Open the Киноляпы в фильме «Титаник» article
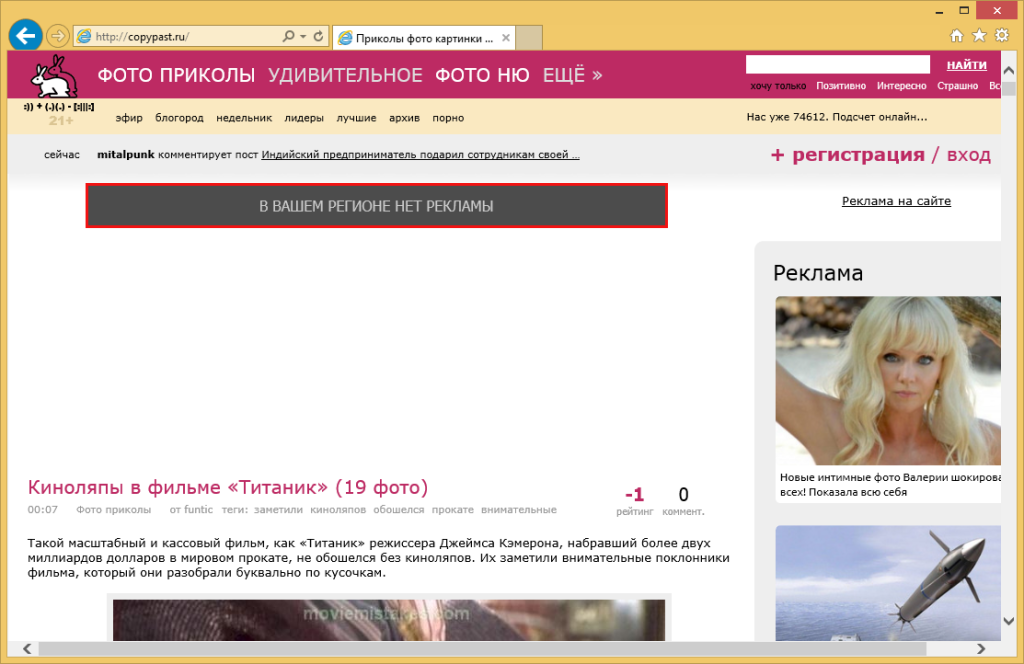1024x664 pixels. point(228,488)
